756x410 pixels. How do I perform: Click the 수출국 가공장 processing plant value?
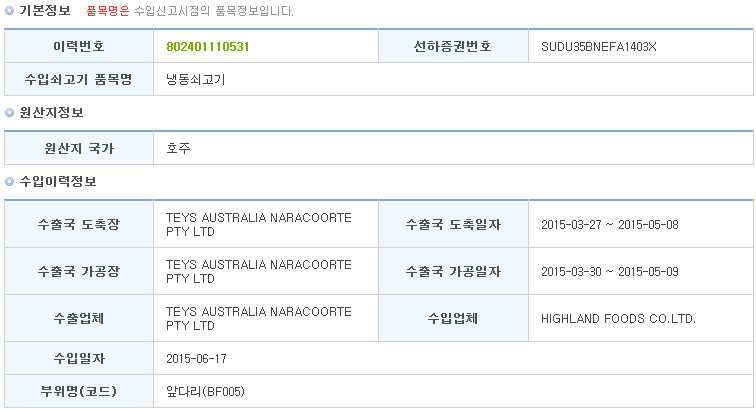point(259,272)
